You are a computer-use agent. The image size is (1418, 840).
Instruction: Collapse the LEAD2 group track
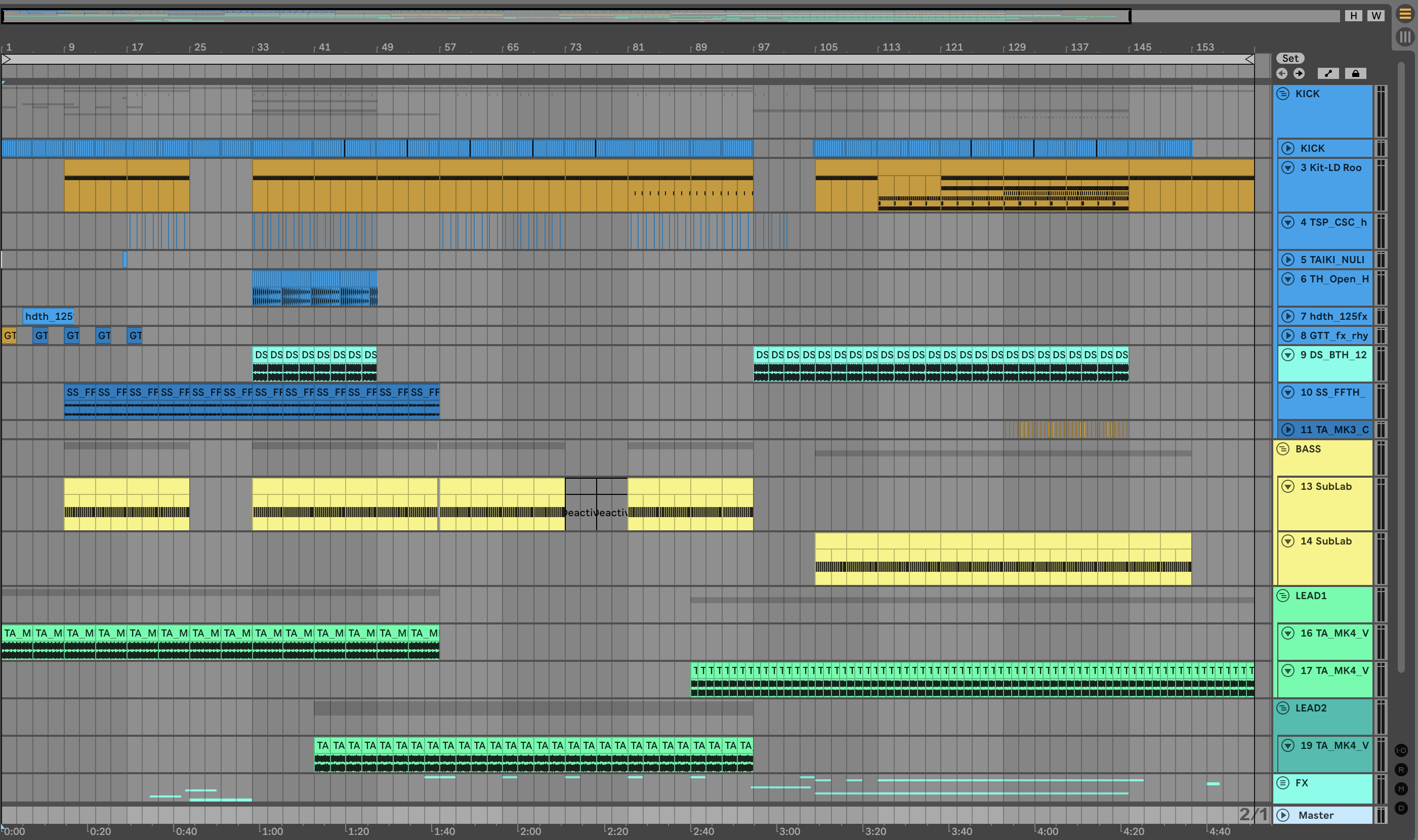pyautogui.click(x=1283, y=708)
